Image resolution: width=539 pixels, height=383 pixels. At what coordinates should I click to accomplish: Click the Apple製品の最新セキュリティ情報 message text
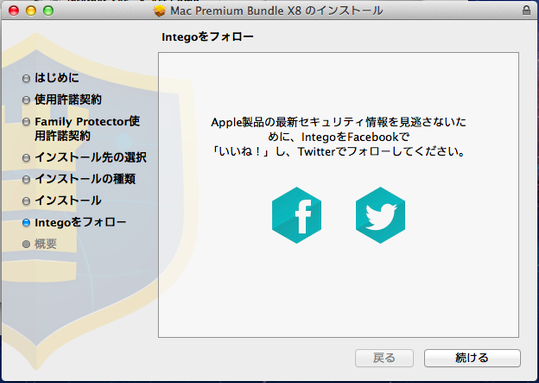[x=339, y=137]
